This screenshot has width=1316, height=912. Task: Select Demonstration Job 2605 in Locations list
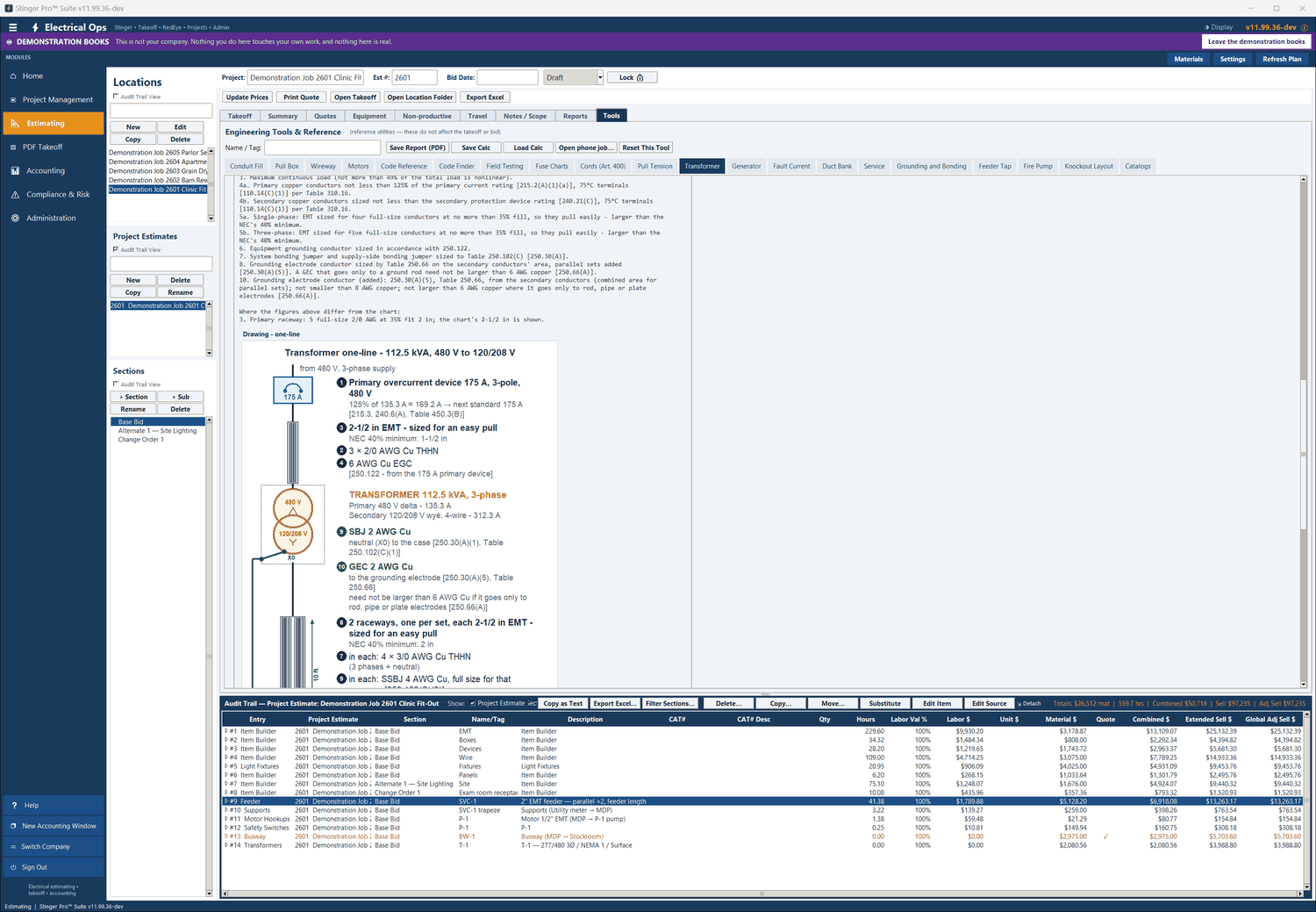pyautogui.click(x=158, y=153)
